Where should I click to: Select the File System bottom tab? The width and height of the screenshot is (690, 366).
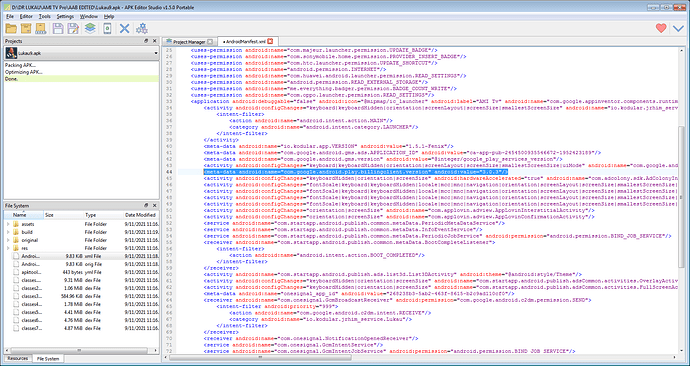point(48,359)
